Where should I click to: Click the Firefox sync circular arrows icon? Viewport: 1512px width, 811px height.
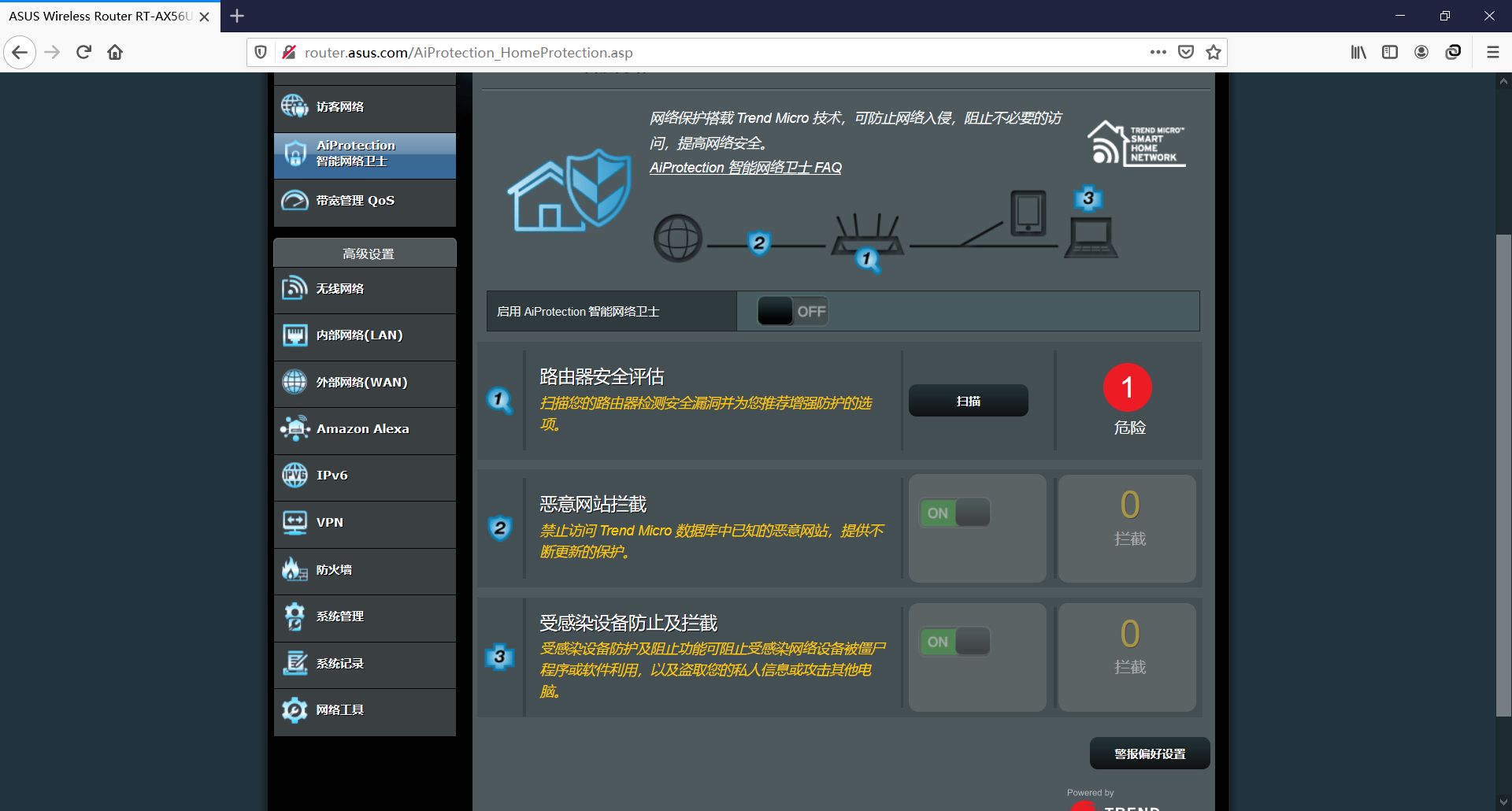click(1453, 52)
